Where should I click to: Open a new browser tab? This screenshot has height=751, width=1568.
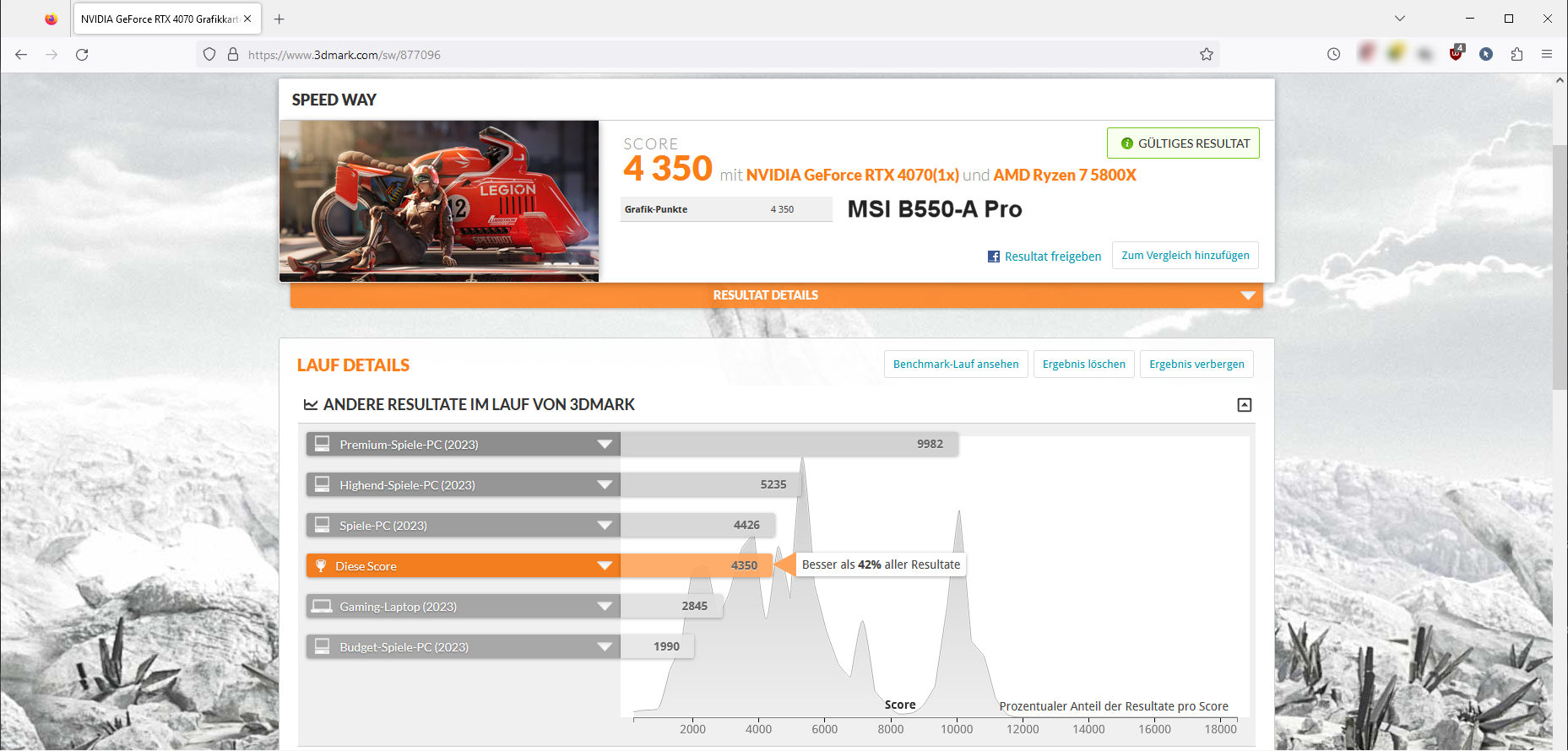click(x=279, y=19)
